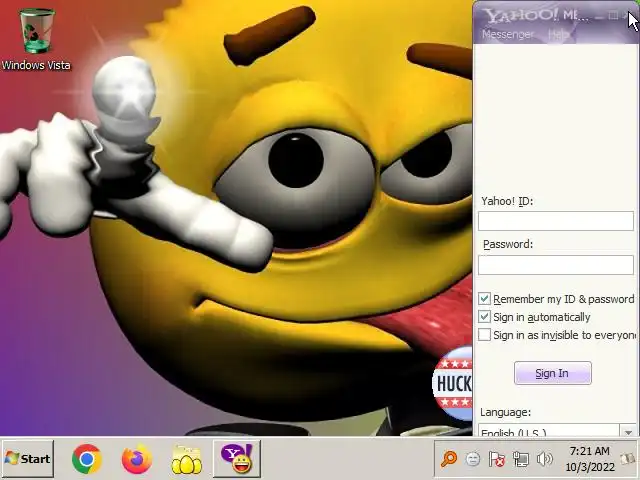Click the orange magnifier tray icon
Viewport: 640px width, 480px height.
coord(449,459)
